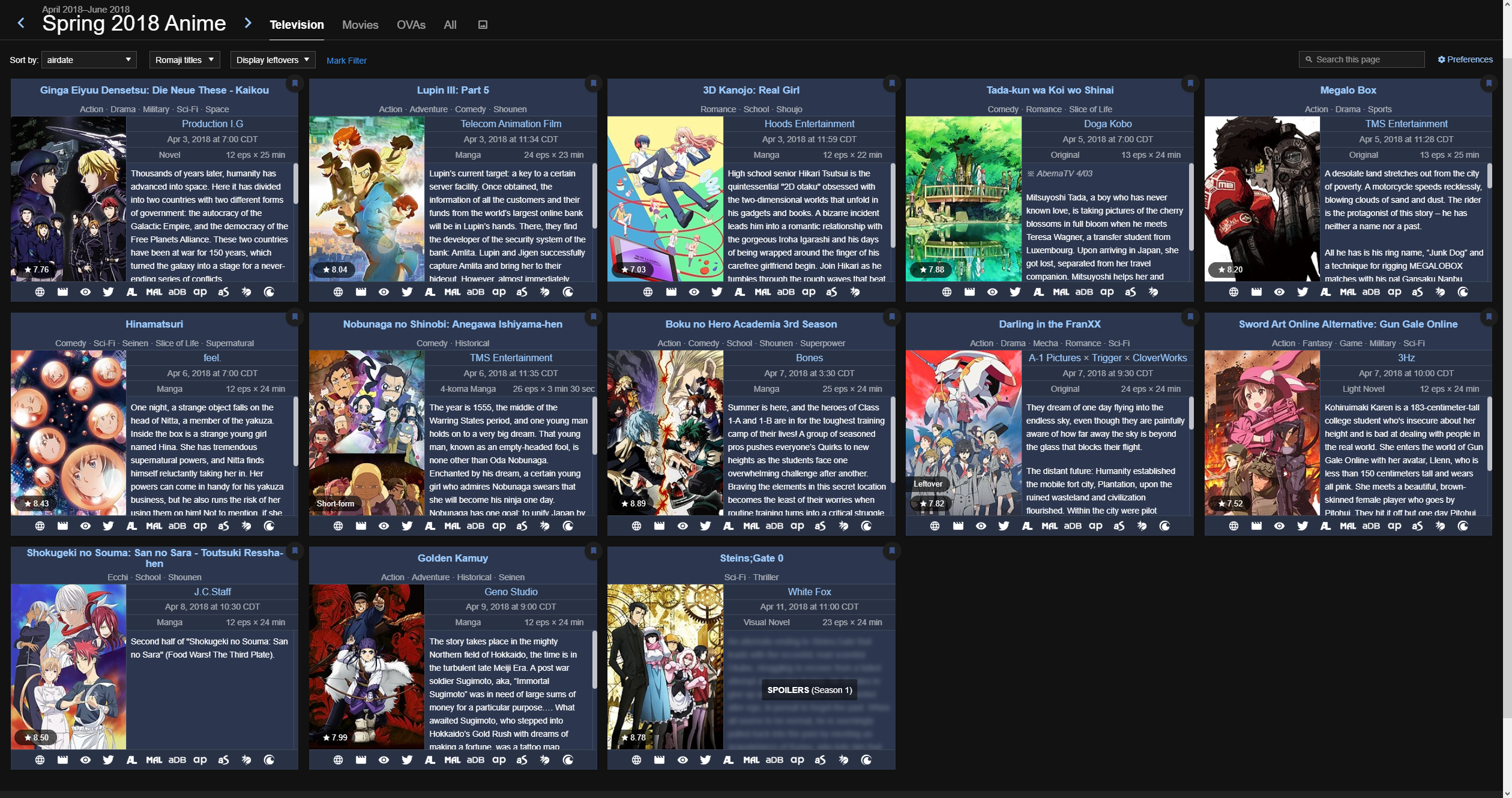This screenshot has width=1512, height=798.
Task: Open AniList icon for Hinamatsuri
Action: click(131, 526)
